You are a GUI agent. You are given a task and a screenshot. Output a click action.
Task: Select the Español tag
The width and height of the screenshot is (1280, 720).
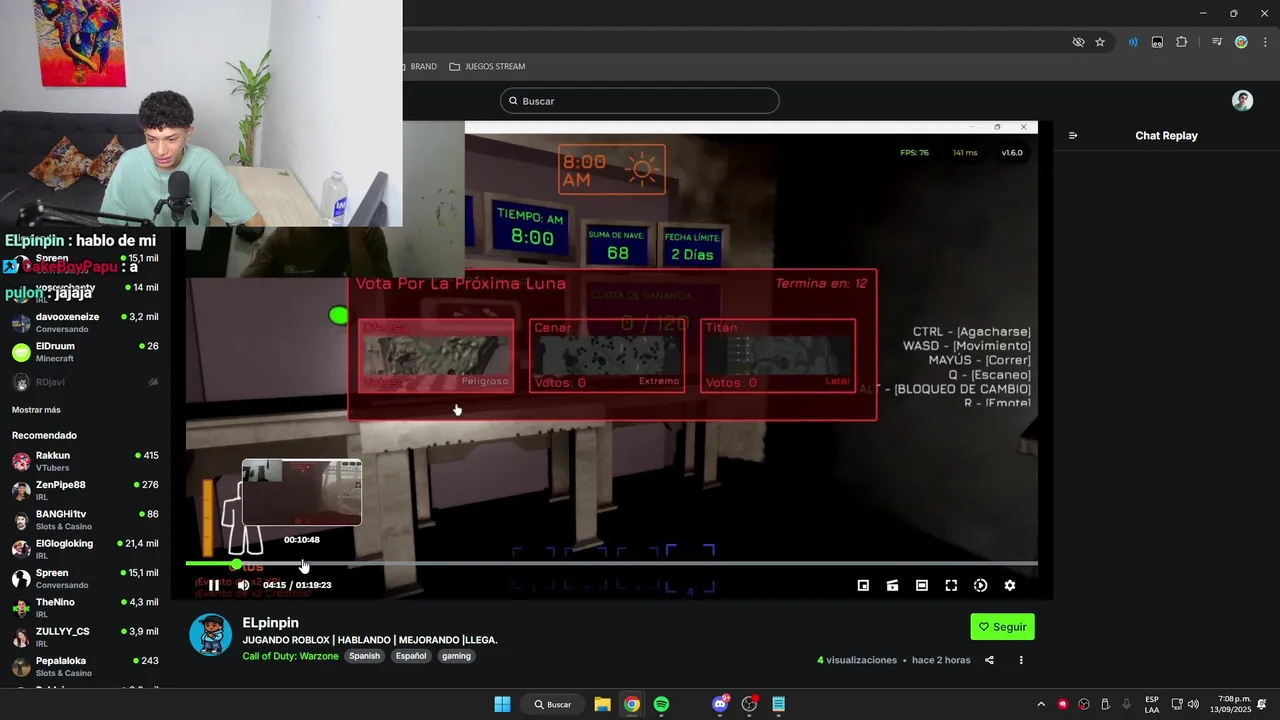tap(410, 656)
